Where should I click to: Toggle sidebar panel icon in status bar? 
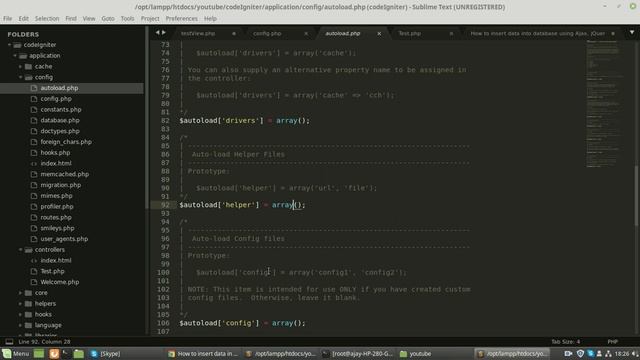9,342
